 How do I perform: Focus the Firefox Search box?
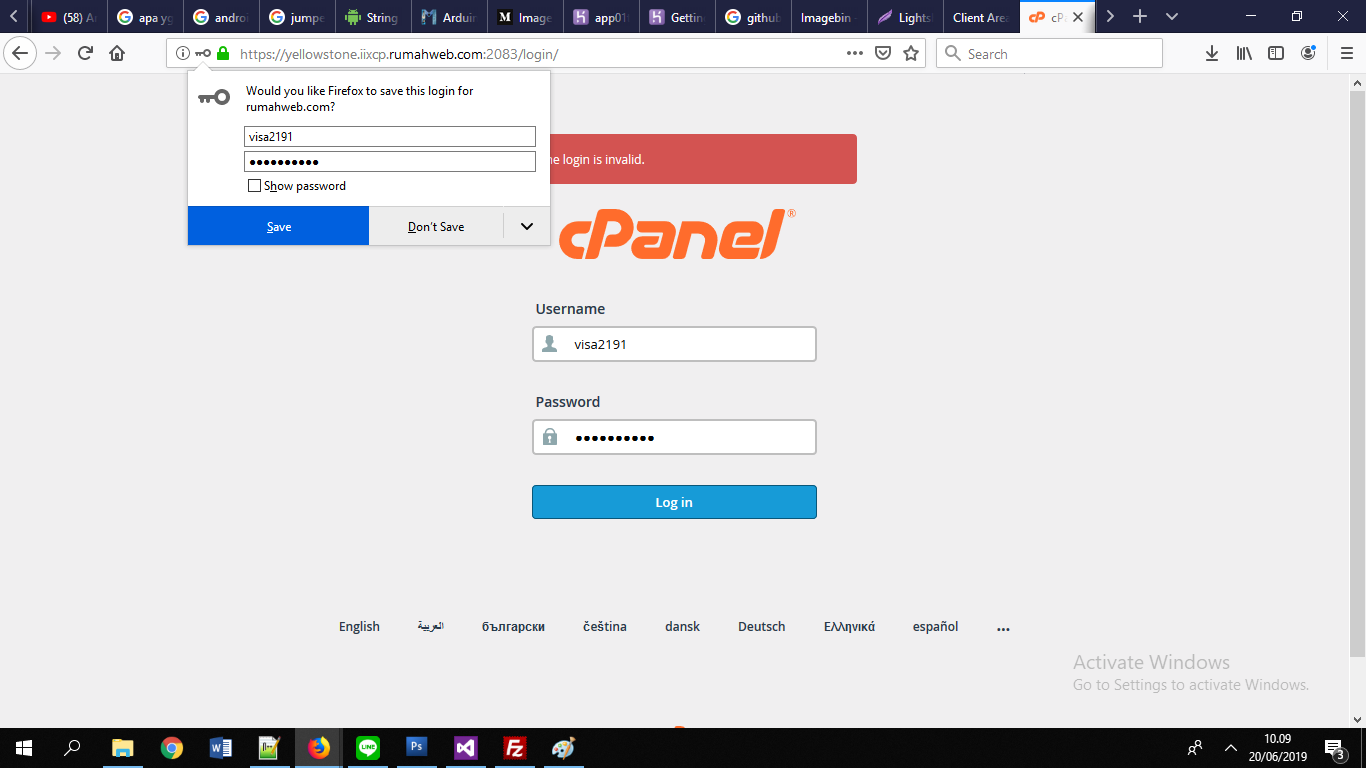pos(1049,54)
